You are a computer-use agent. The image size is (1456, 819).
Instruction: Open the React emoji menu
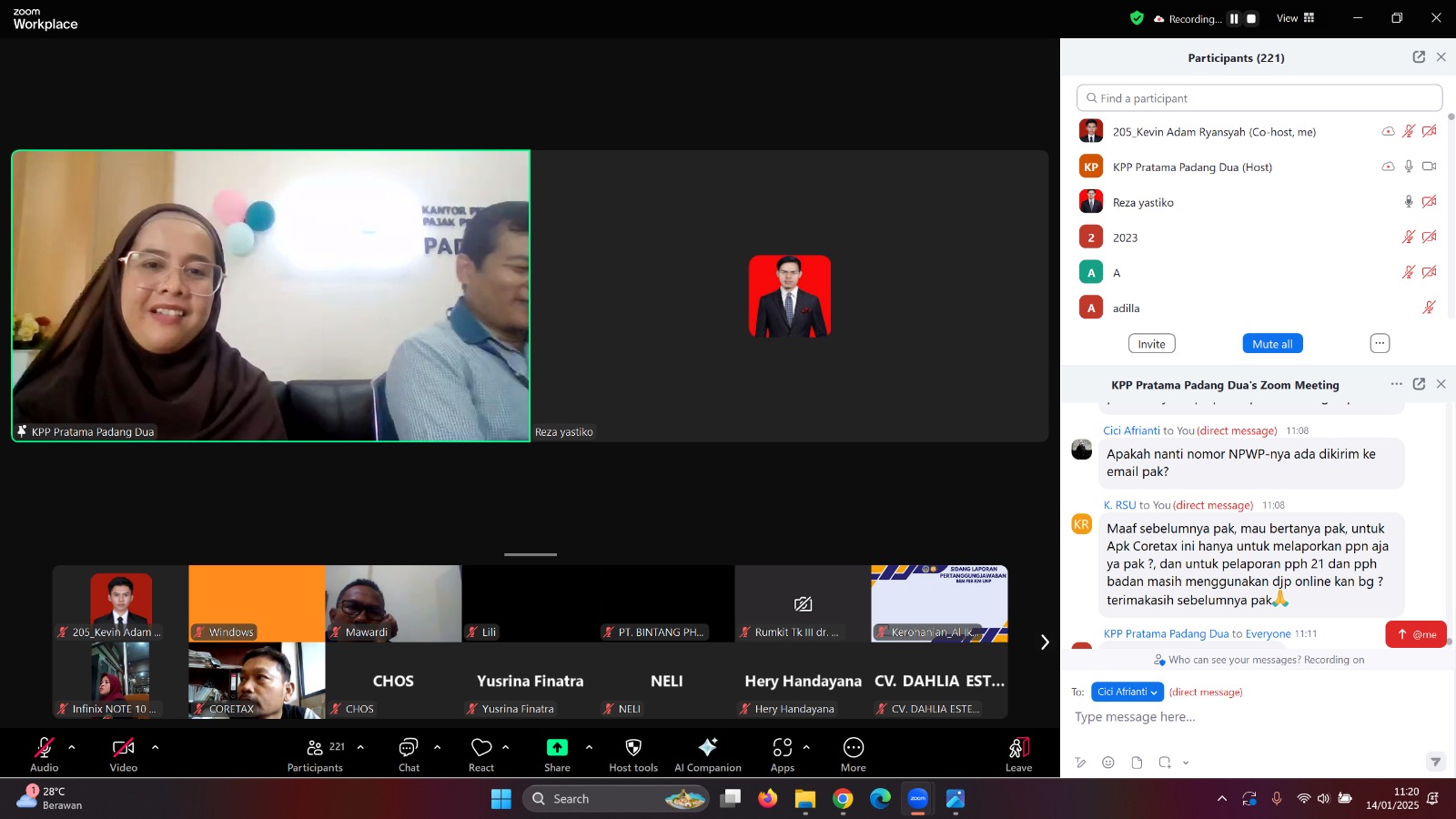tap(481, 748)
